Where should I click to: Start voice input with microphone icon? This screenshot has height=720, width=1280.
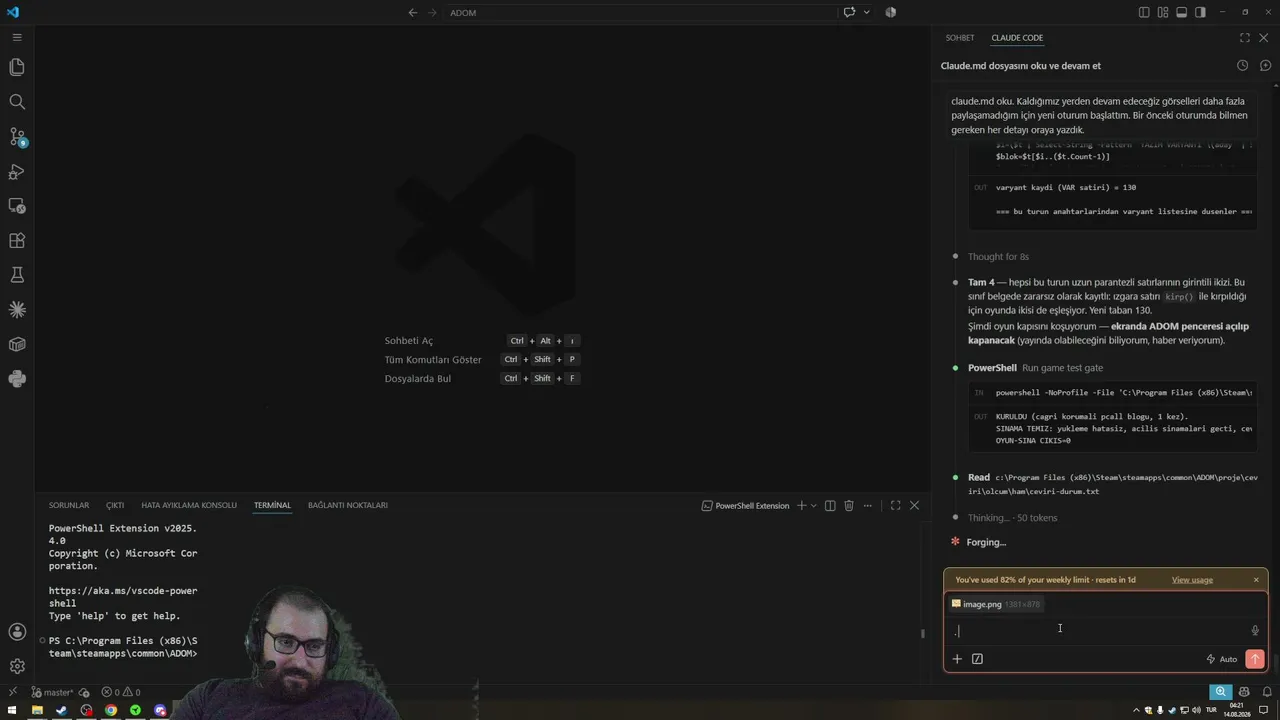click(x=1255, y=631)
